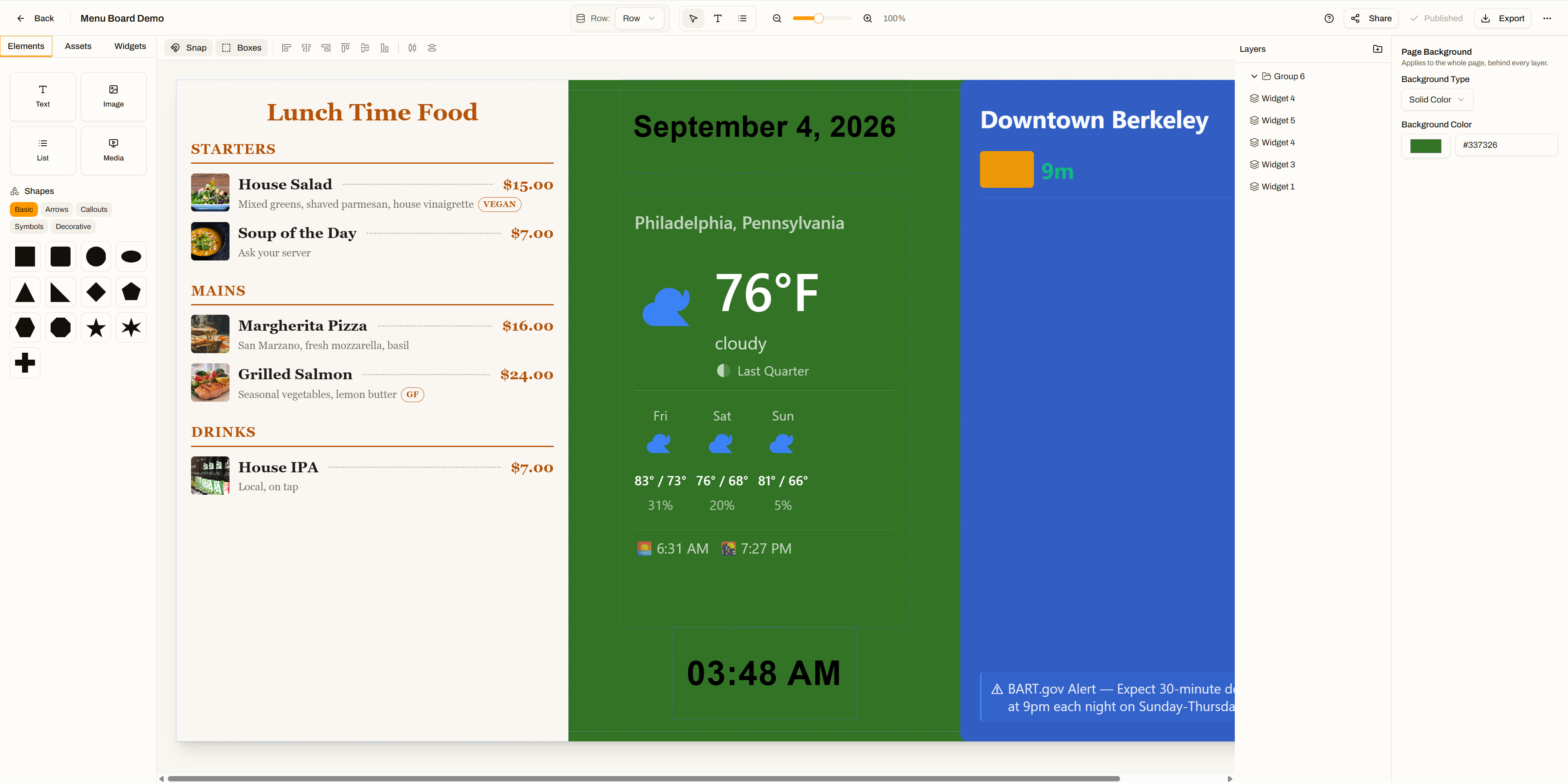Image resolution: width=1568 pixels, height=783 pixels.
Task: Align selected items to horizontal center
Action: [306, 48]
